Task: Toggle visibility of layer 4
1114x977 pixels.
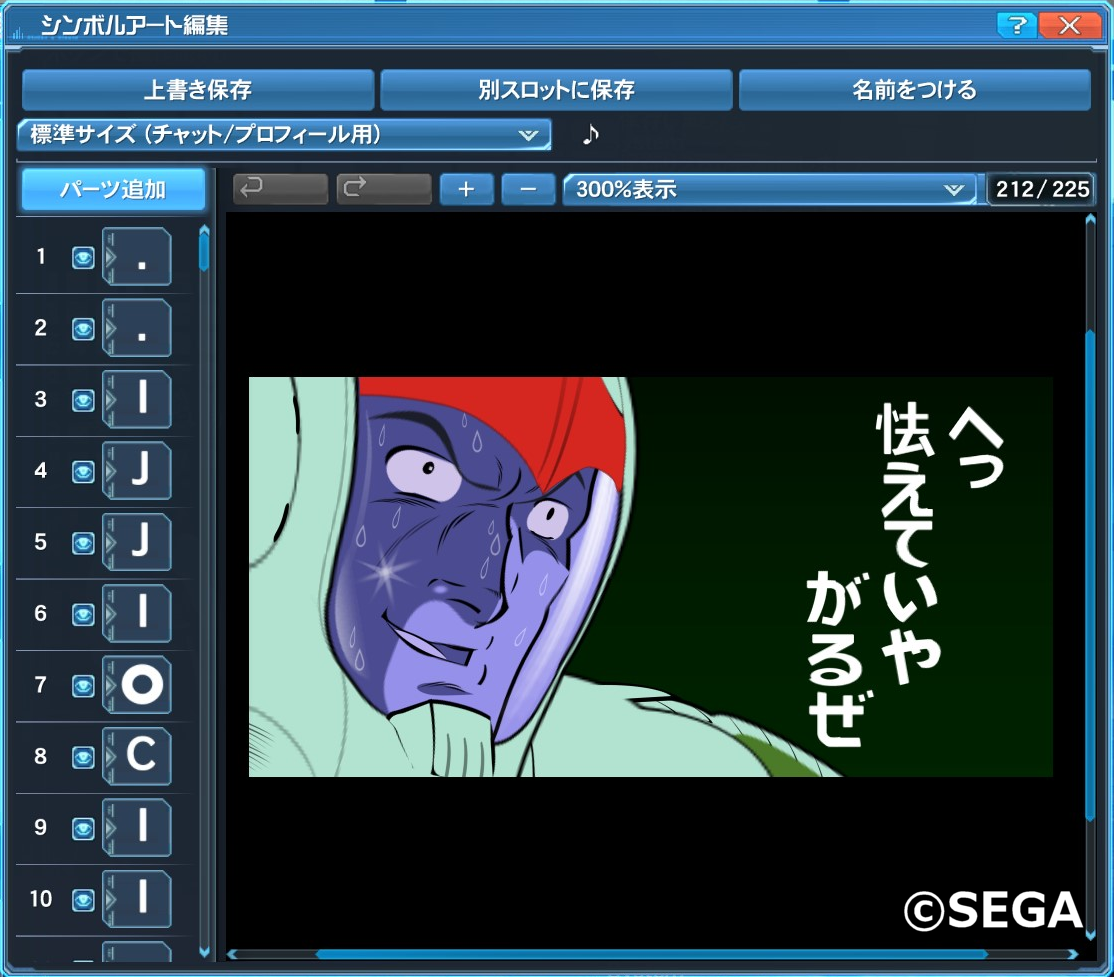Action: coord(83,472)
